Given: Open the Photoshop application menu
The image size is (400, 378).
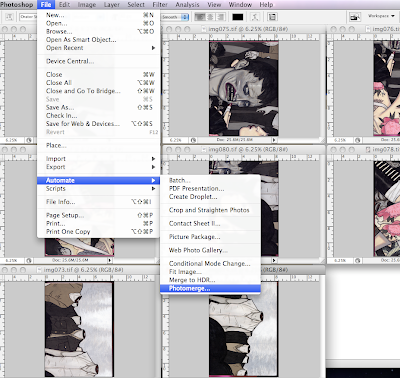Looking at the screenshot, I should [17, 5].
